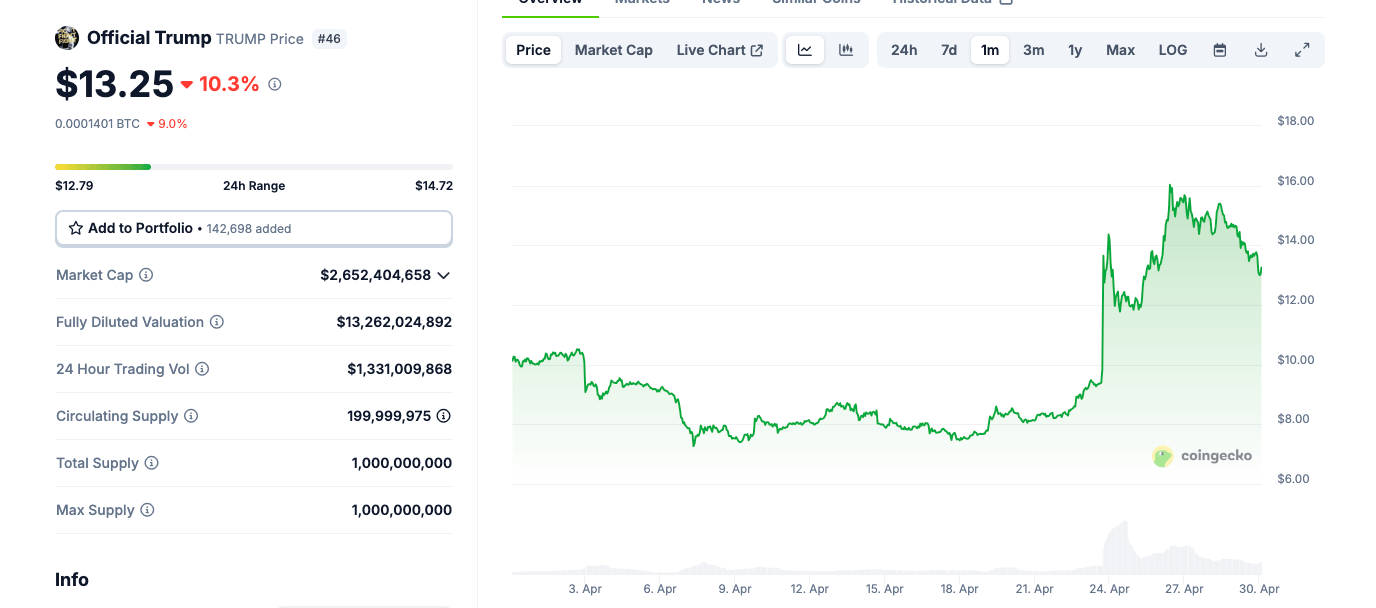Click the chart download icon
The image size is (1376, 608).
point(1261,49)
